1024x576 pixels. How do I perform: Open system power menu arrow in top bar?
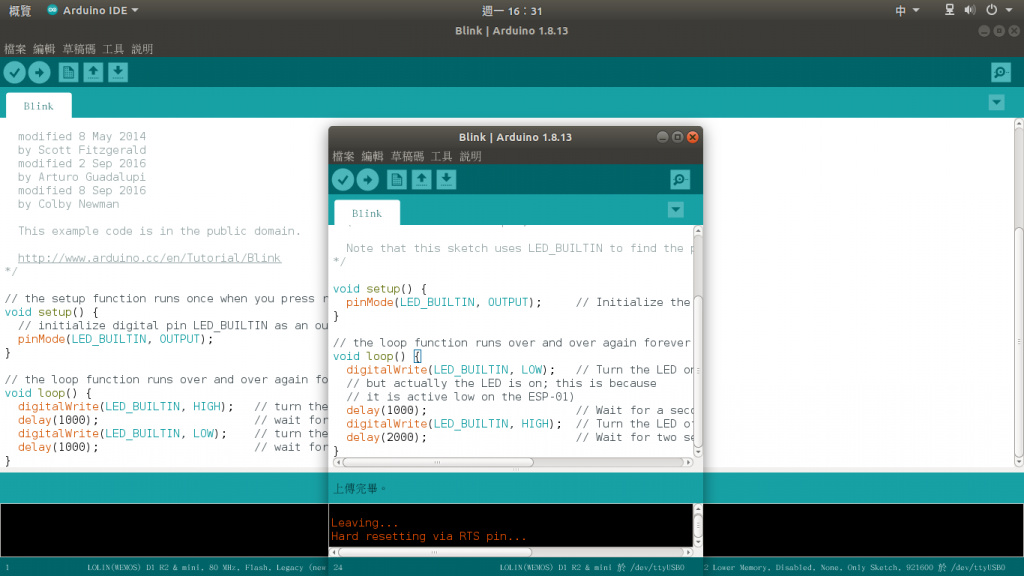[x=1009, y=10]
